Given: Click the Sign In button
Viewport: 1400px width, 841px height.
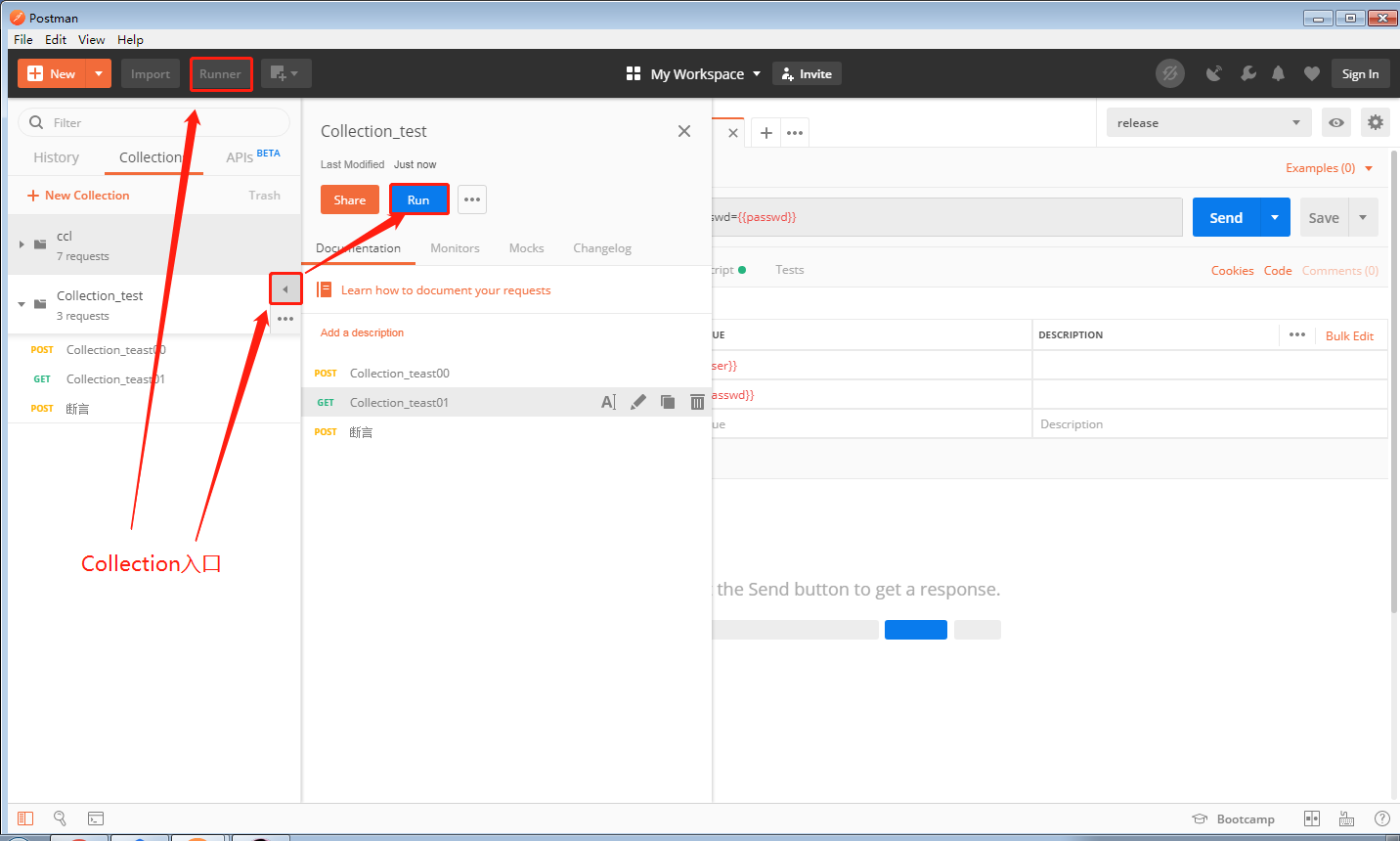Looking at the screenshot, I should 1360,73.
